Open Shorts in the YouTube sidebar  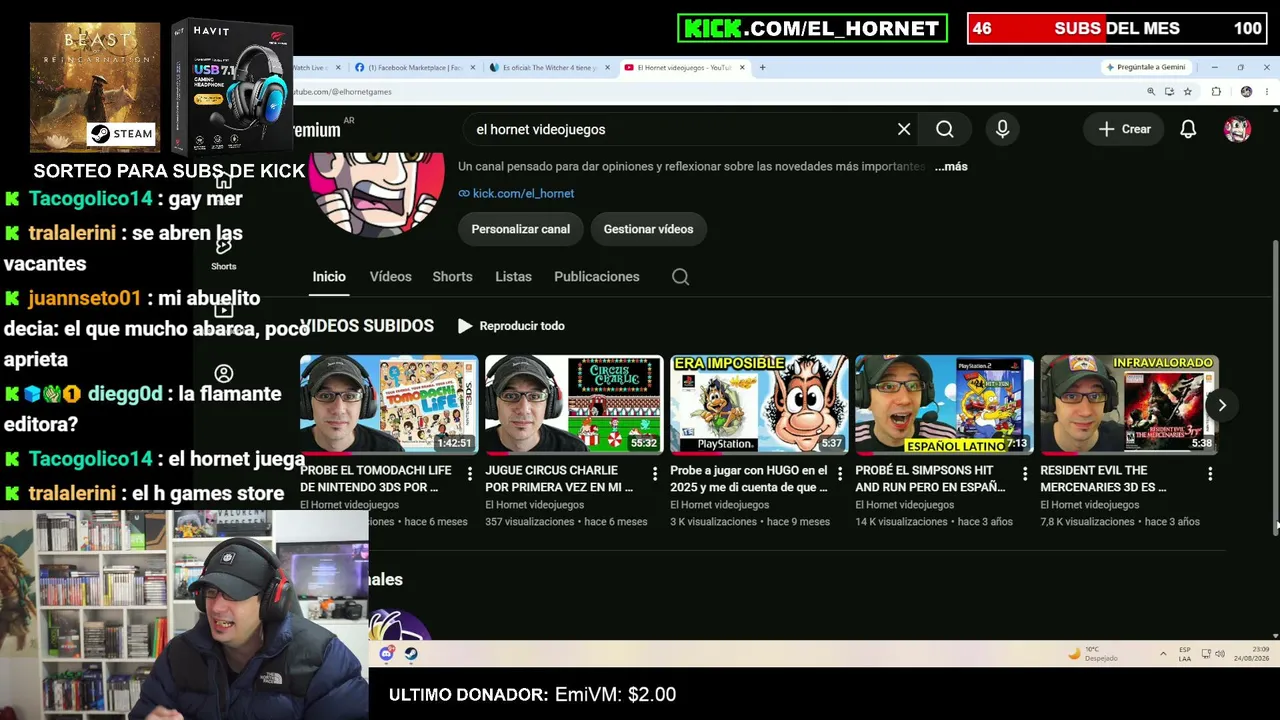click(x=224, y=253)
